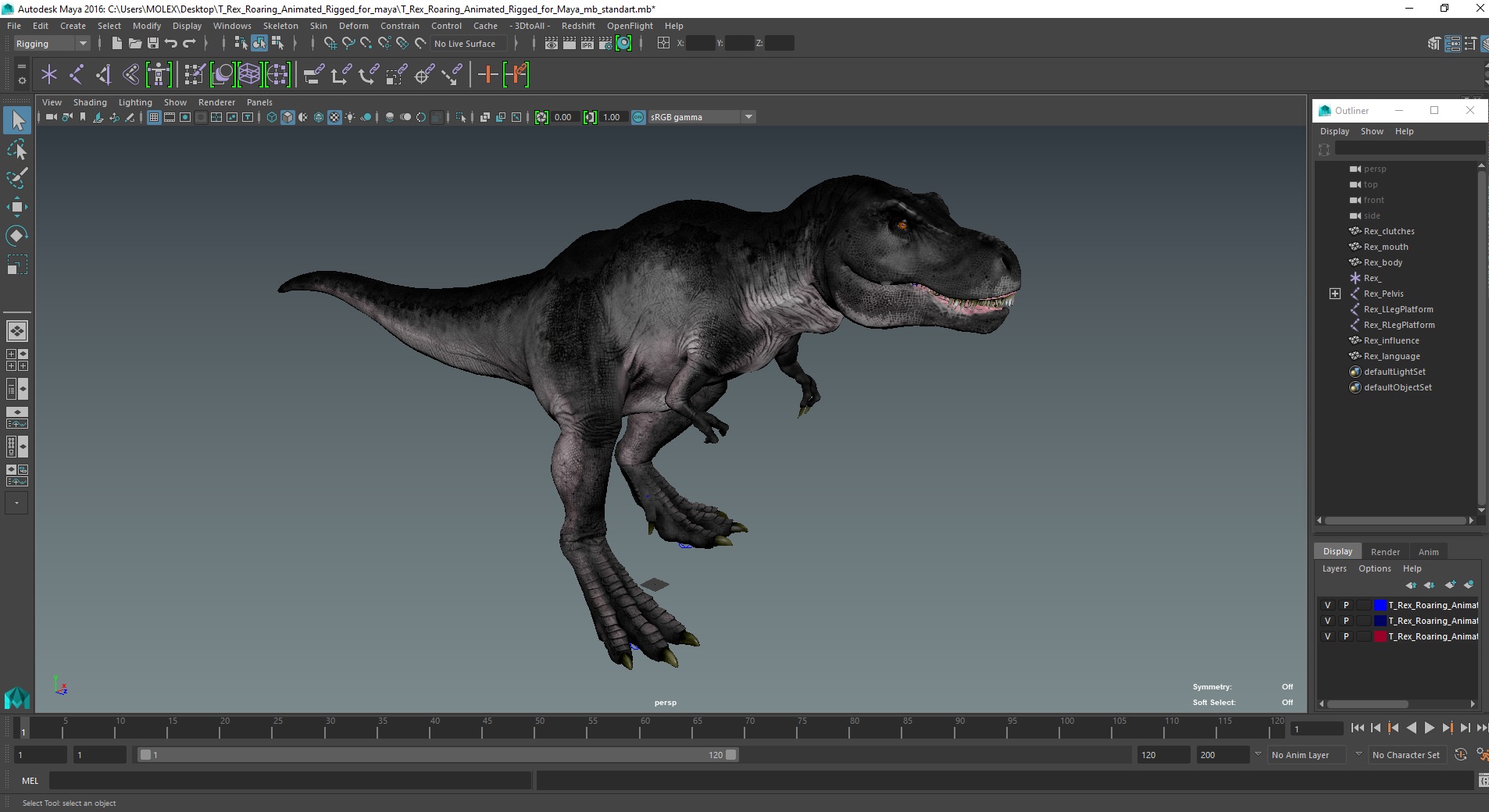This screenshot has height=812, width=1489.
Task: Click the Go to start of playback button
Action: click(1357, 728)
